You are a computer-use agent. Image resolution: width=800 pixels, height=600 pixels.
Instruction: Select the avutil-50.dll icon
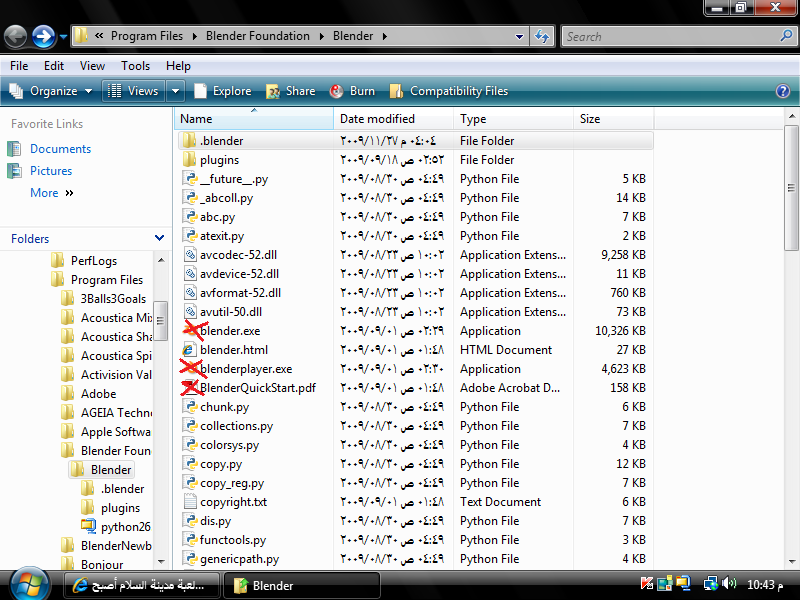coord(190,312)
